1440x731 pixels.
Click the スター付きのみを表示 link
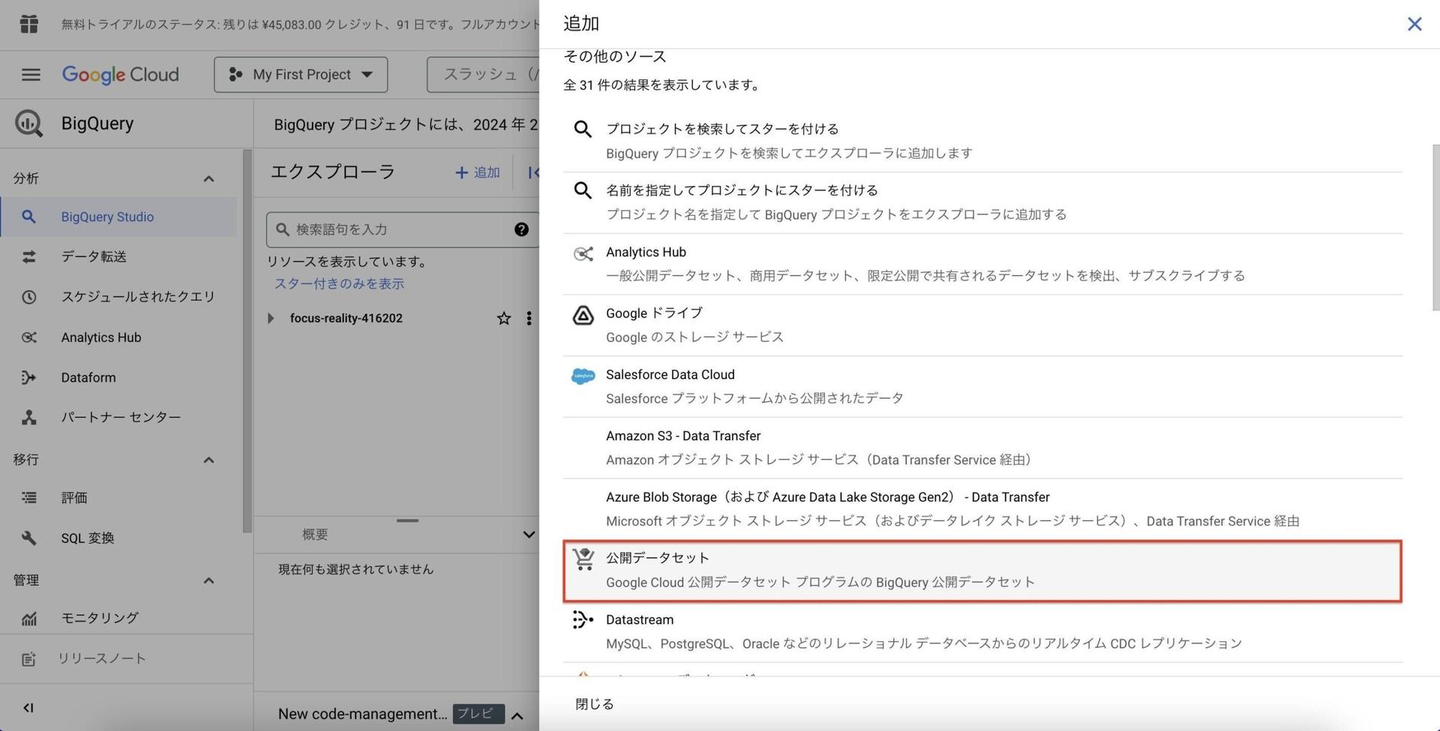pos(339,284)
